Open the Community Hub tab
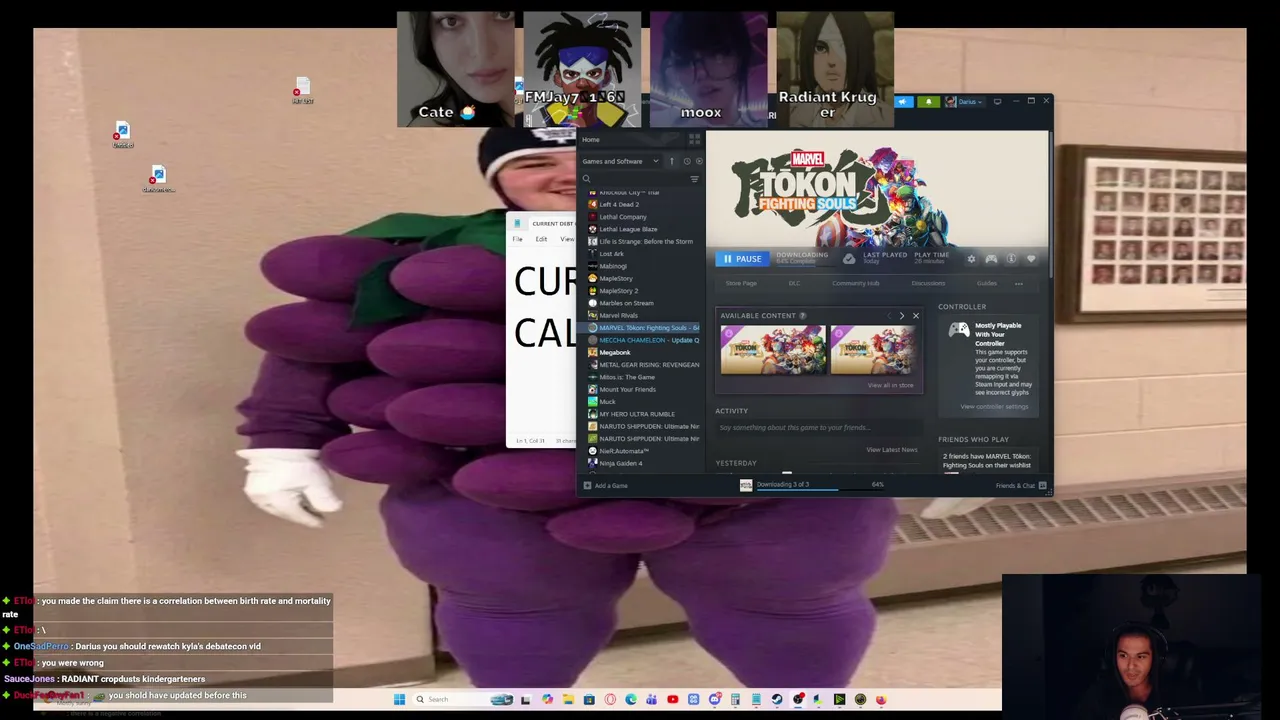This screenshot has height=720, width=1280. coord(856,284)
